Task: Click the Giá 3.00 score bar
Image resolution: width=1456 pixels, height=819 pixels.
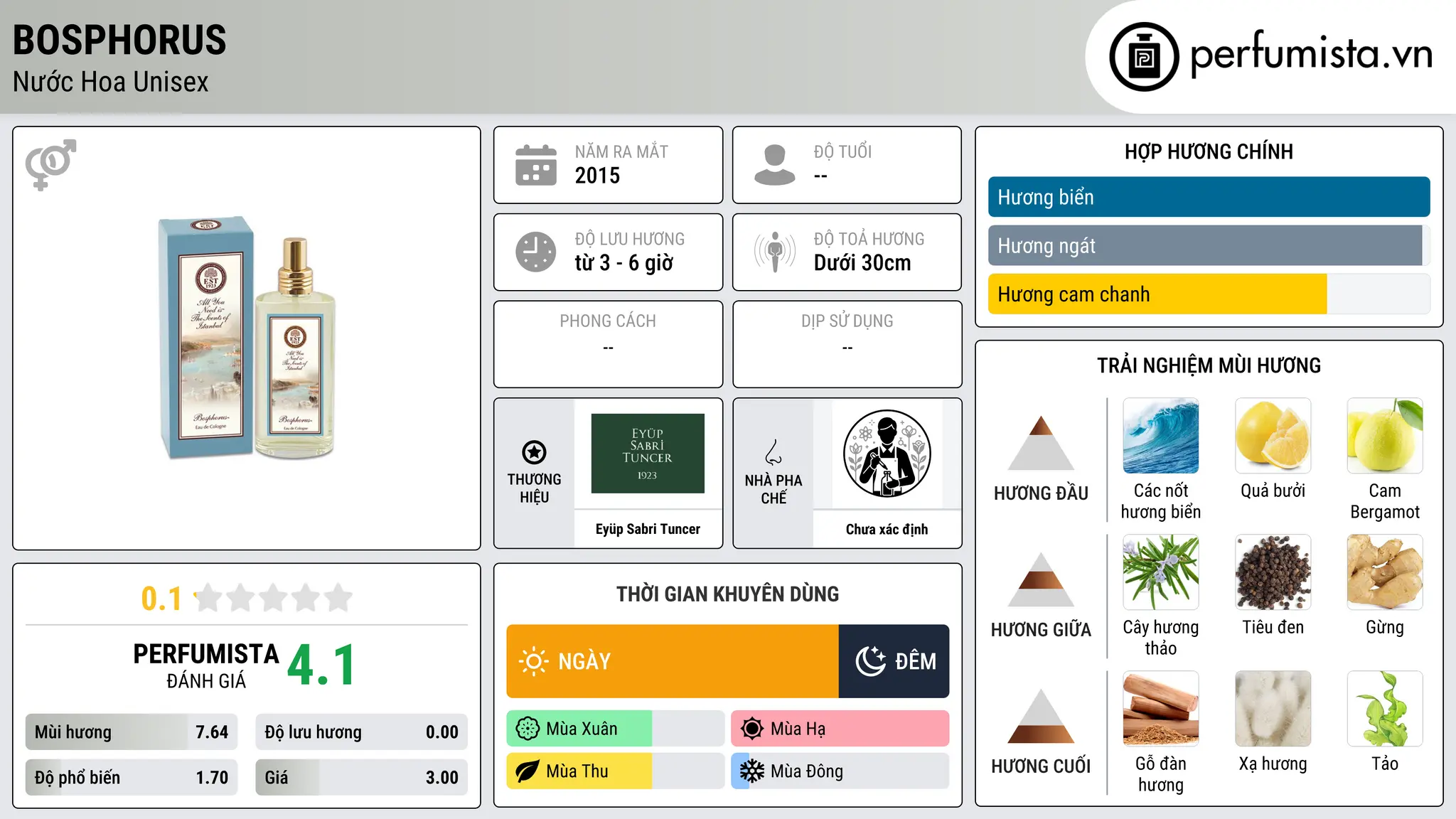Action: tap(361, 777)
